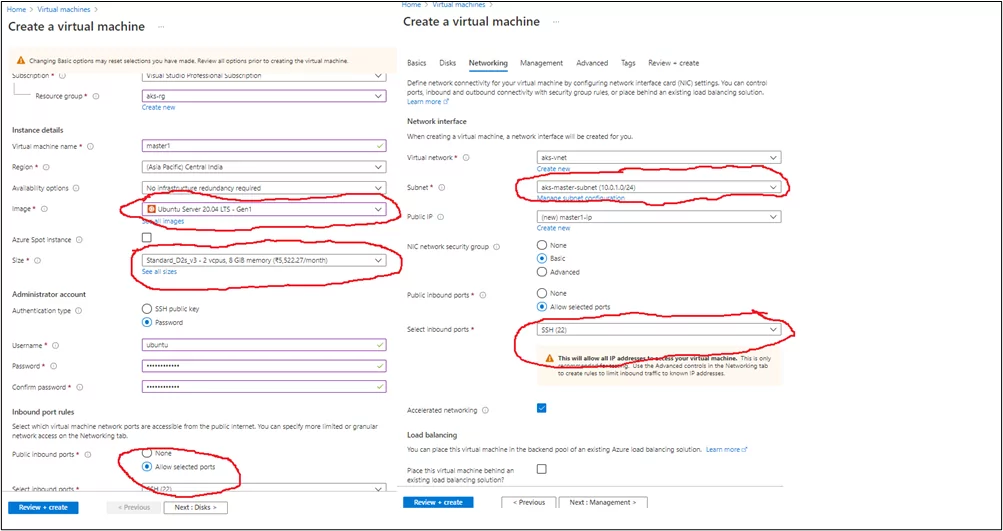Select SSH public key authentication

tap(147, 308)
